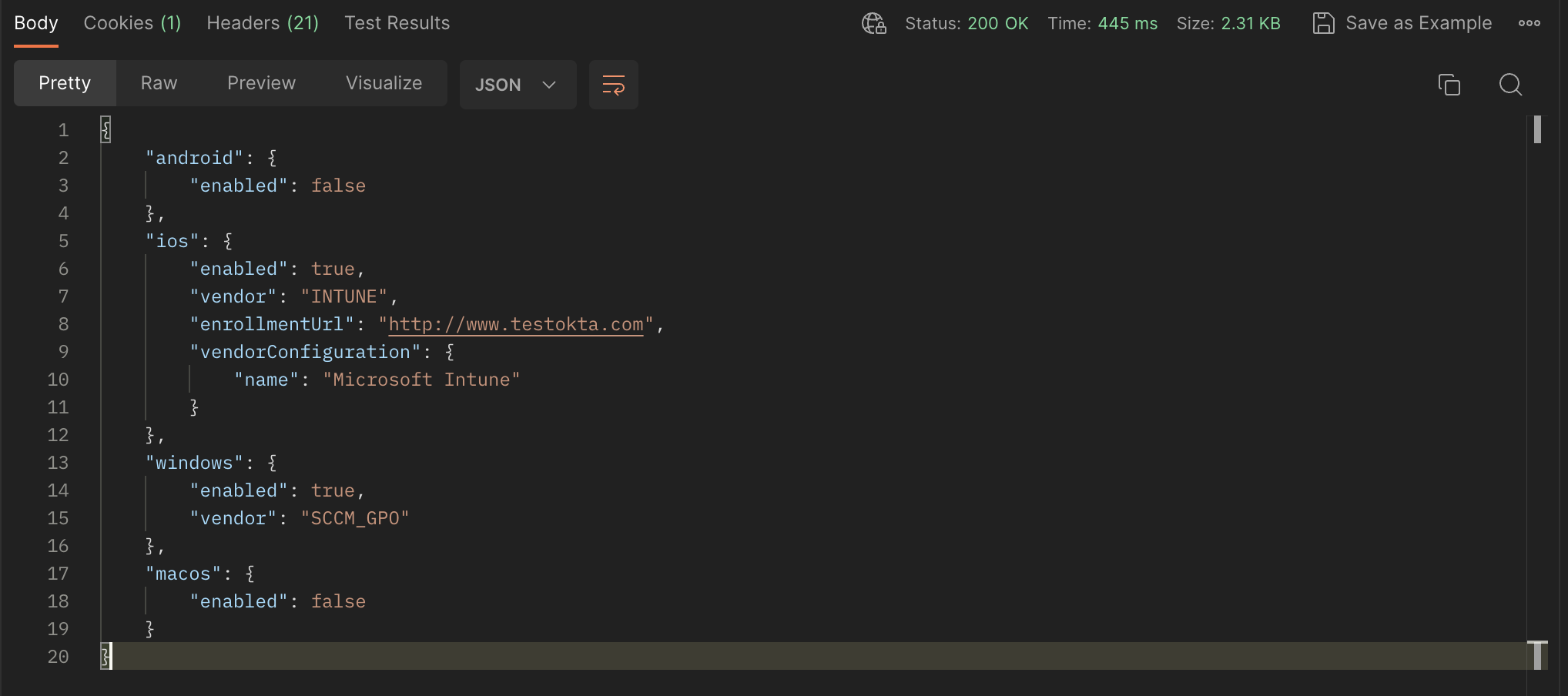Copy response body using the copy icon
Screen dimensions: 1568x696
point(1449,85)
